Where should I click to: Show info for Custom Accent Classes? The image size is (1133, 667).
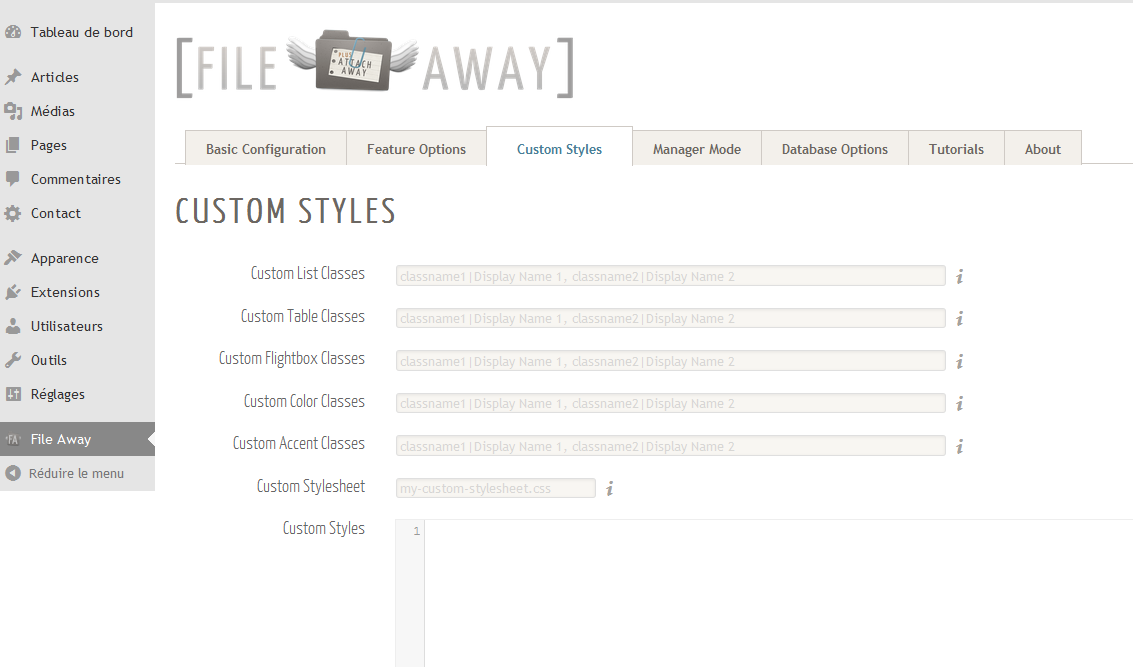tap(960, 447)
